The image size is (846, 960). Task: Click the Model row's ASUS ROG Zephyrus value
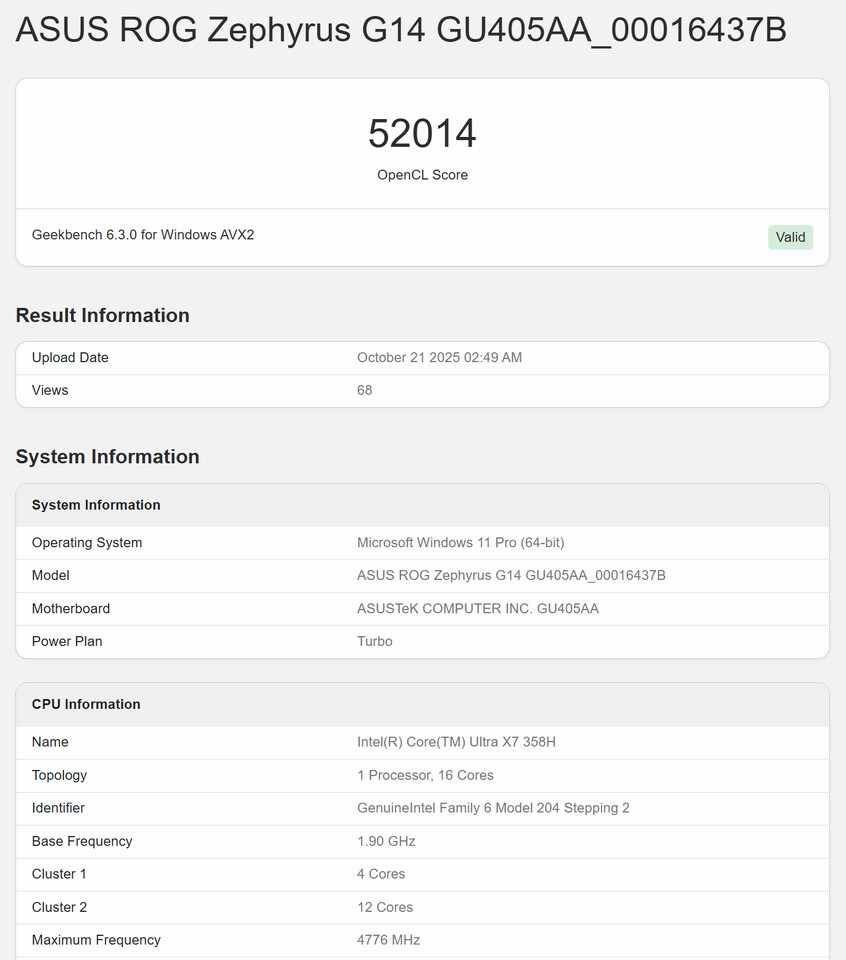coord(511,576)
